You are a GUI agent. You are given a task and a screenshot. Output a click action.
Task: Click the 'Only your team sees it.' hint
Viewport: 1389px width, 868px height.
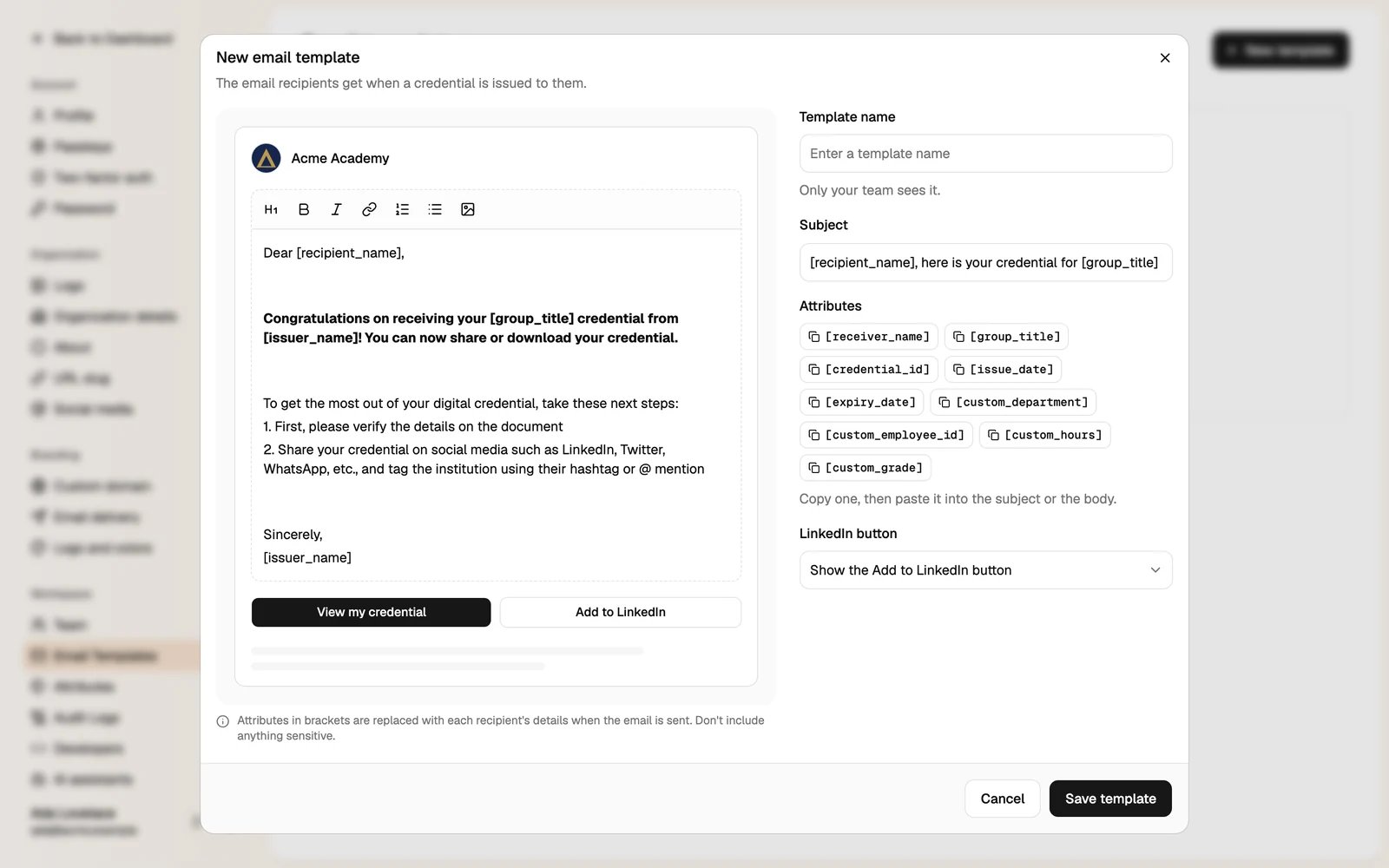coord(870,190)
